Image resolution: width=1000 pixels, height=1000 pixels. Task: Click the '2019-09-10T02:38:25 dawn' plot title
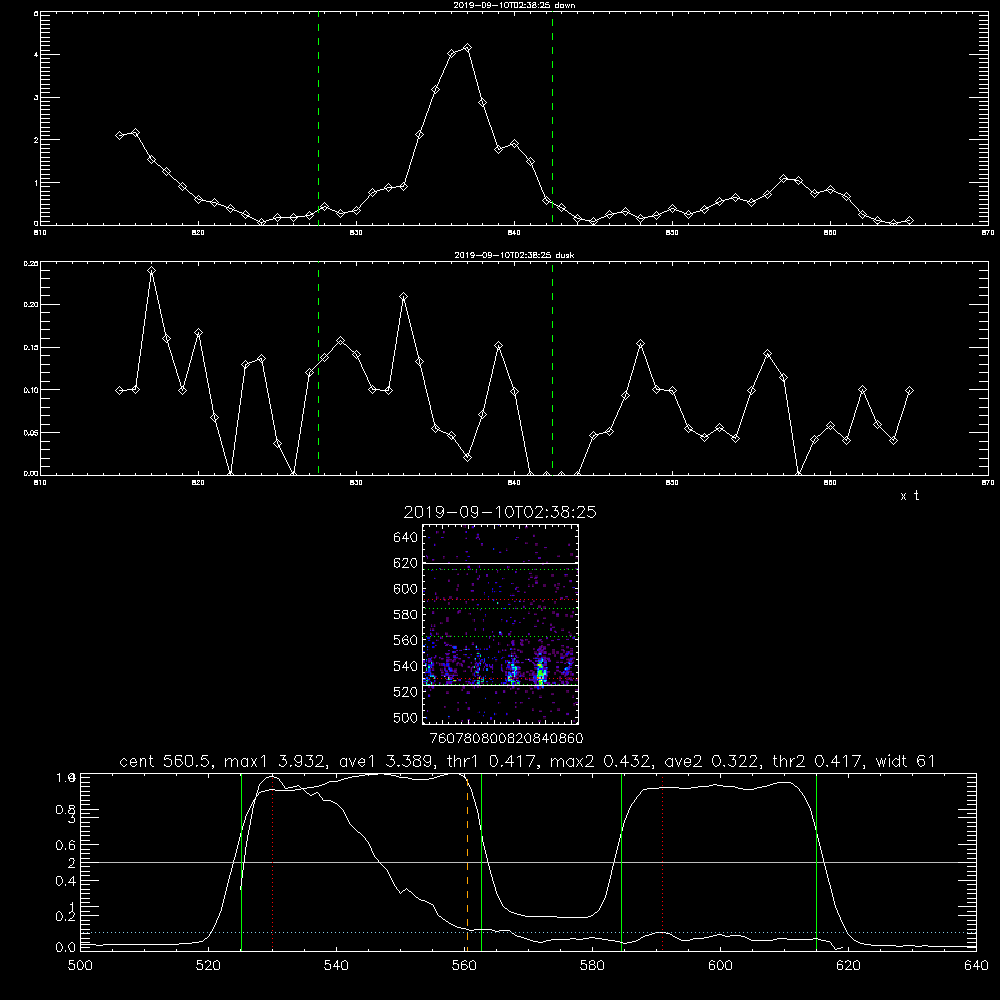[x=514, y=5]
